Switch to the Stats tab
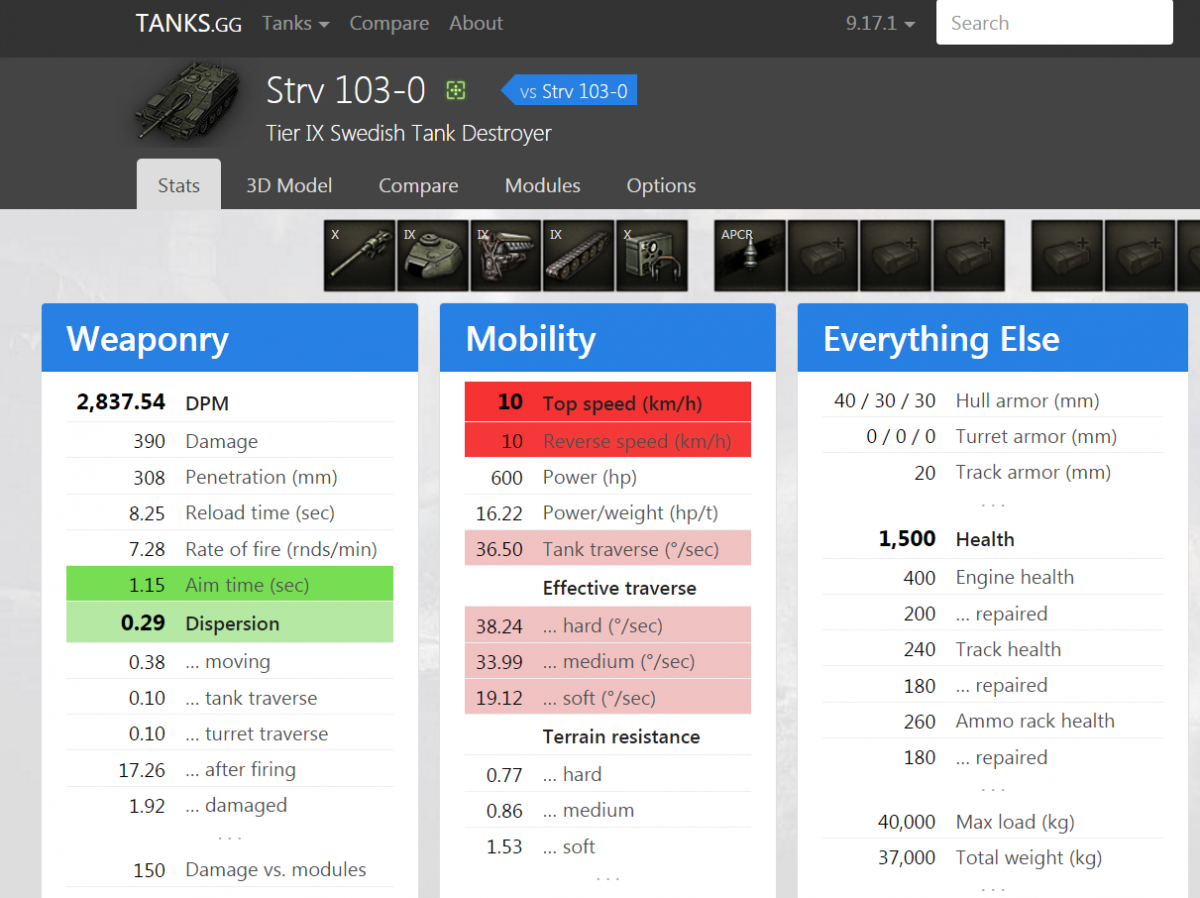The image size is (1200, 898). click(x=179, y=185)
